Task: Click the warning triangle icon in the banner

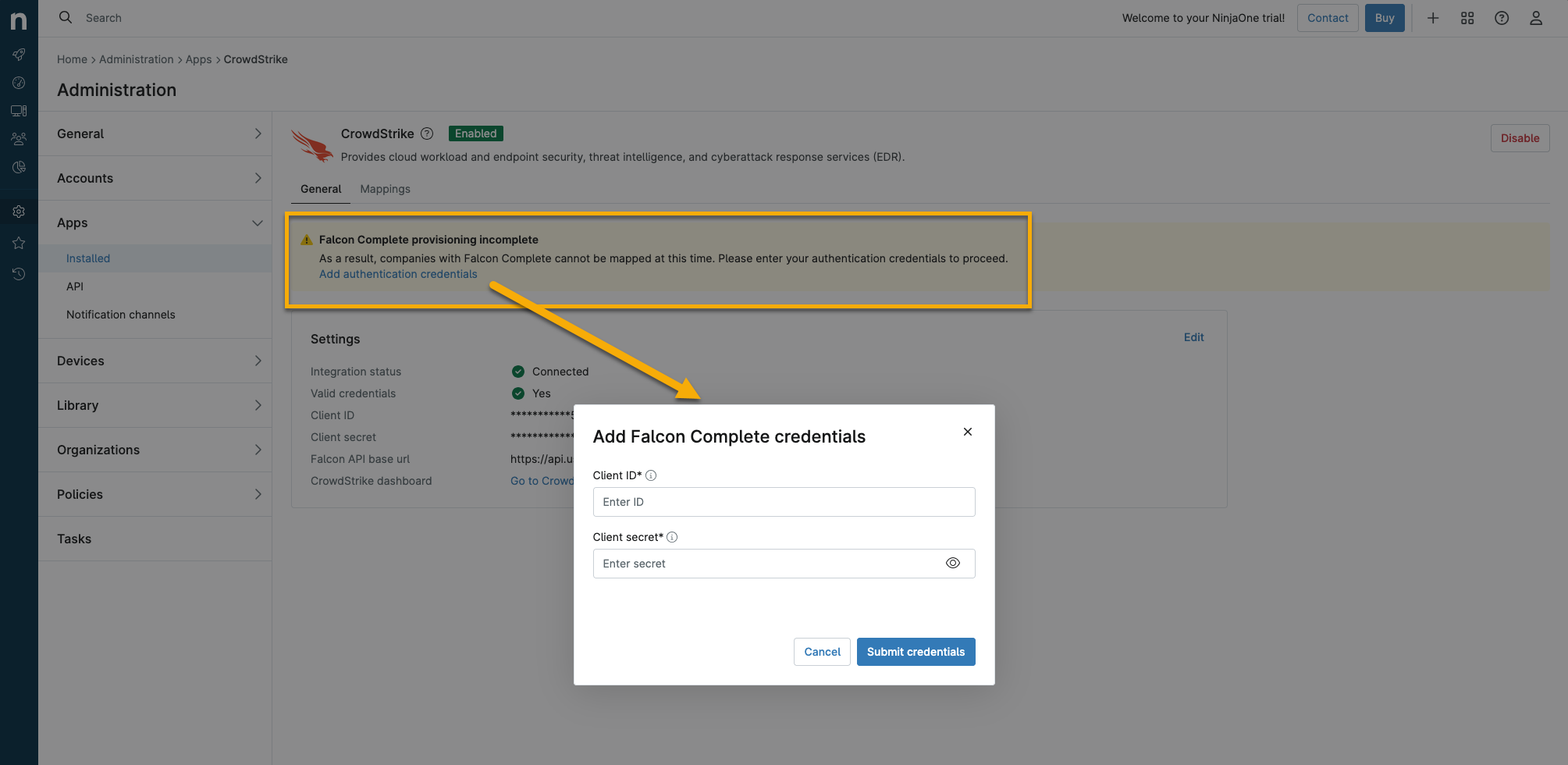Action: point(307,240)
